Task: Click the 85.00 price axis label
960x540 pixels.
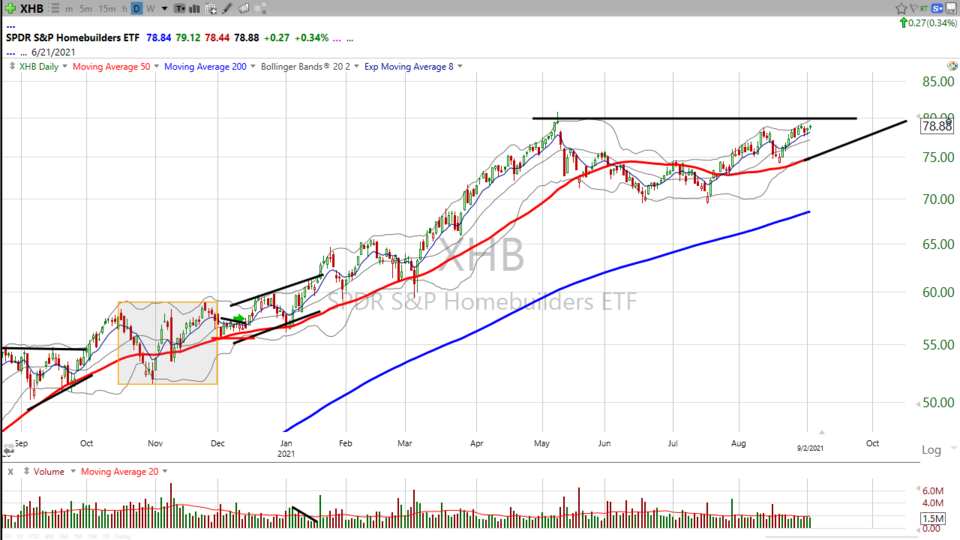Action: (x=938, y=81)
